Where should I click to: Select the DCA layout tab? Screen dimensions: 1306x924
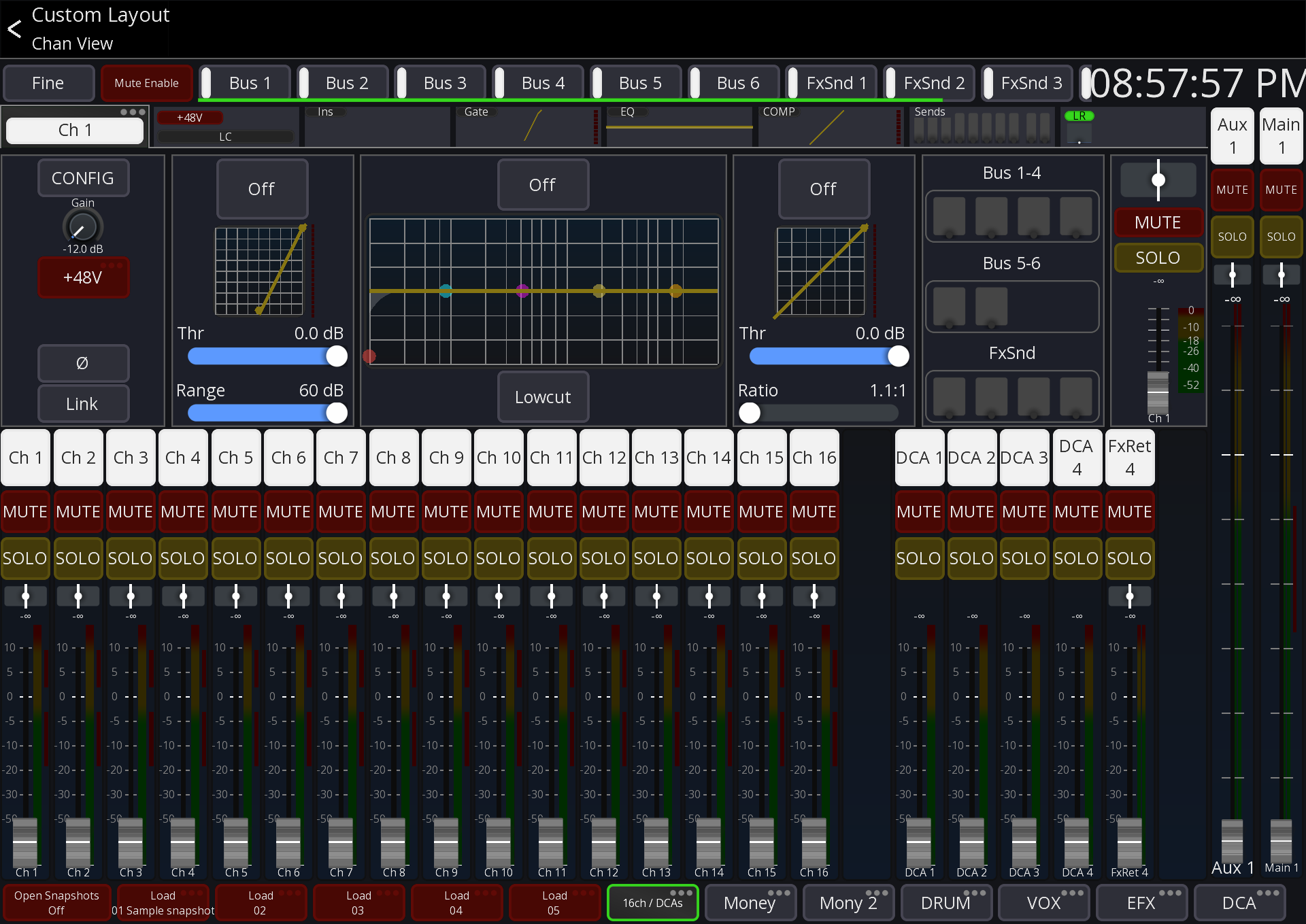point(1240,903)
